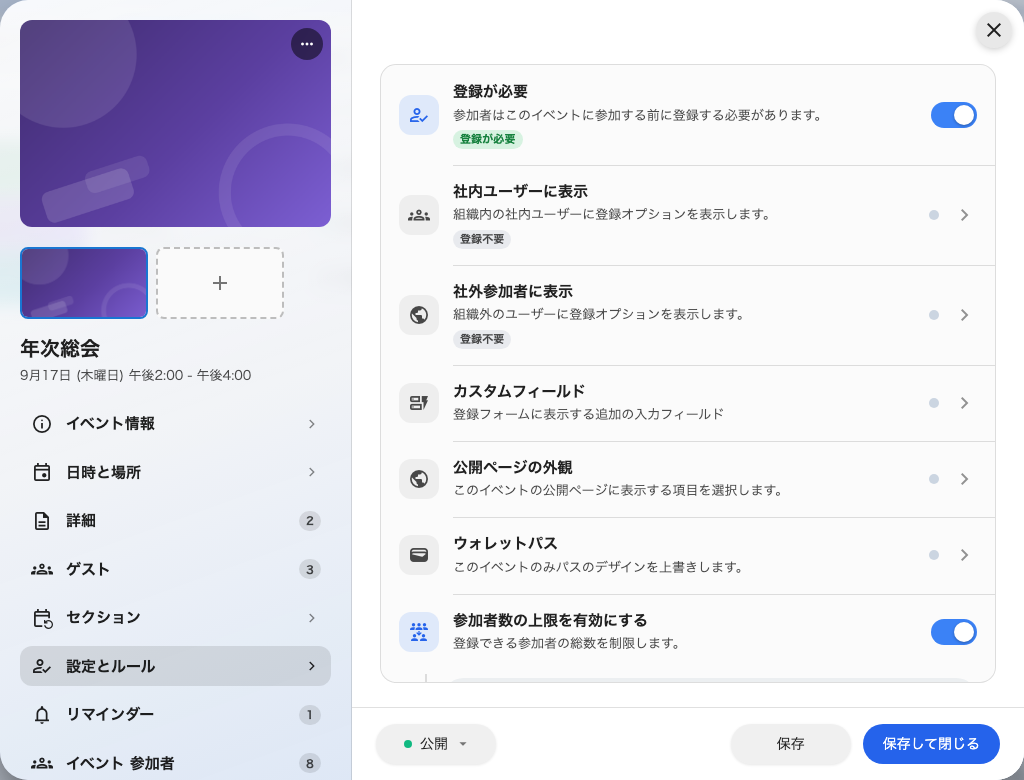Open the three-dot menu on cover image
The height and width of the screenshot is (780, 1024).
coord(306,44)
